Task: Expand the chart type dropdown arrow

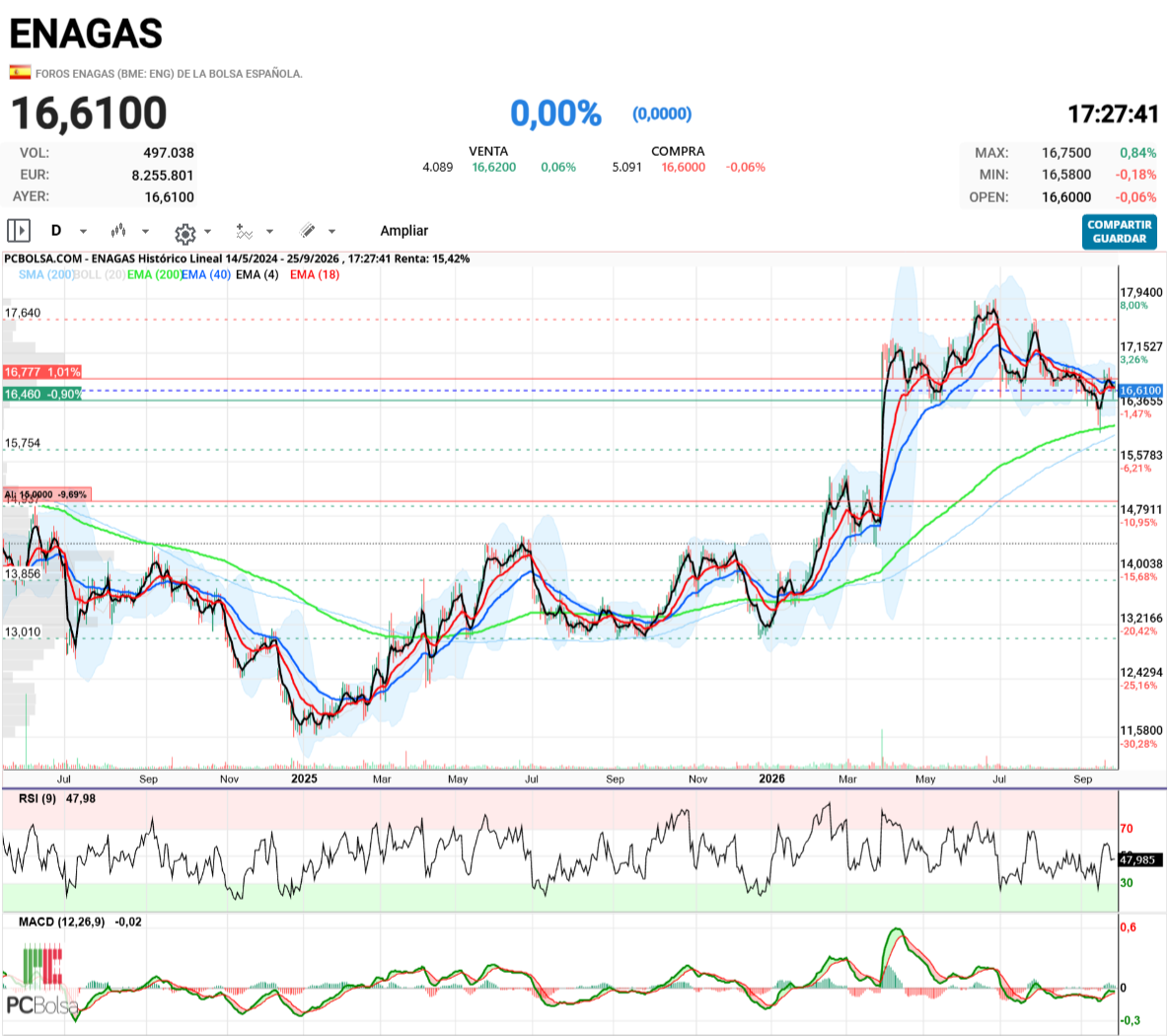Action: (x=145, y=231)
